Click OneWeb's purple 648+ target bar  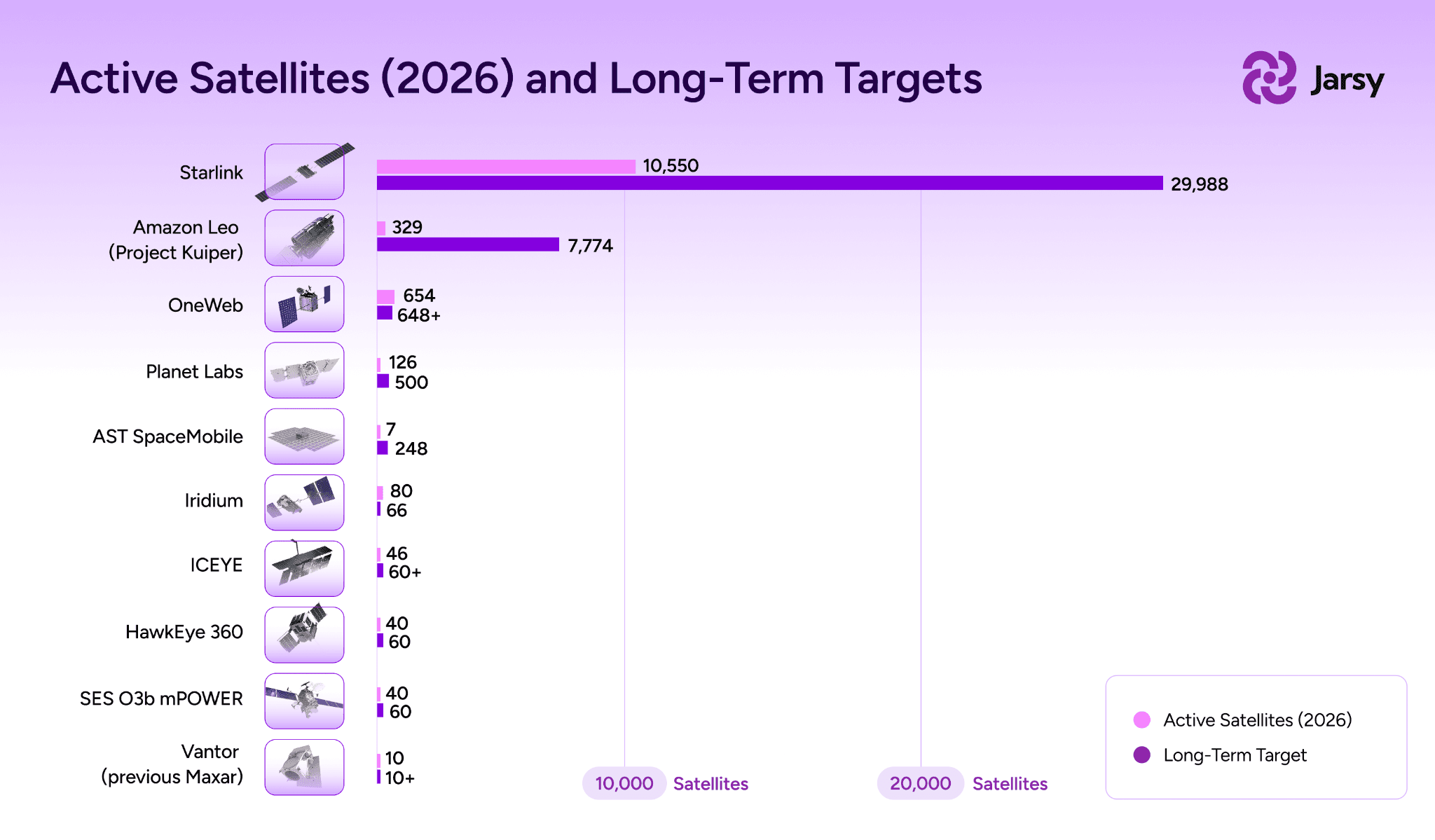click(x=385, y=313)
